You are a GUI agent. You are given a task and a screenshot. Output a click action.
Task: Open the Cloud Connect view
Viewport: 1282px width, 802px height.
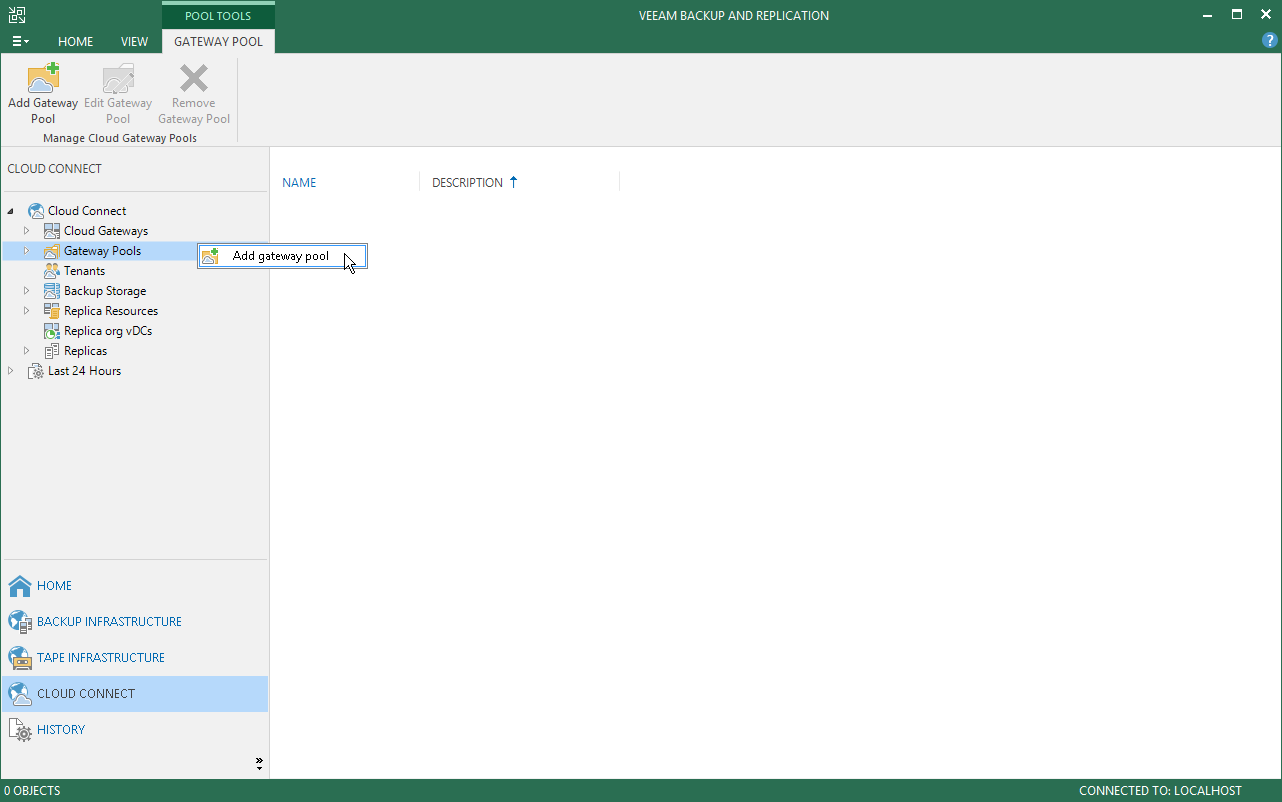(135, 694)
